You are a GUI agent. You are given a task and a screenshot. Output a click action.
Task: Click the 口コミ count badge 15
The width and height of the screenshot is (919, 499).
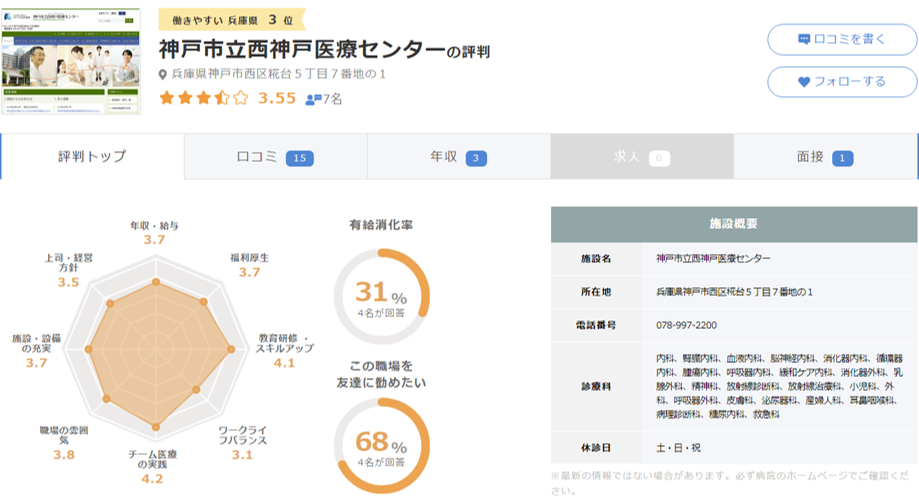299,158
